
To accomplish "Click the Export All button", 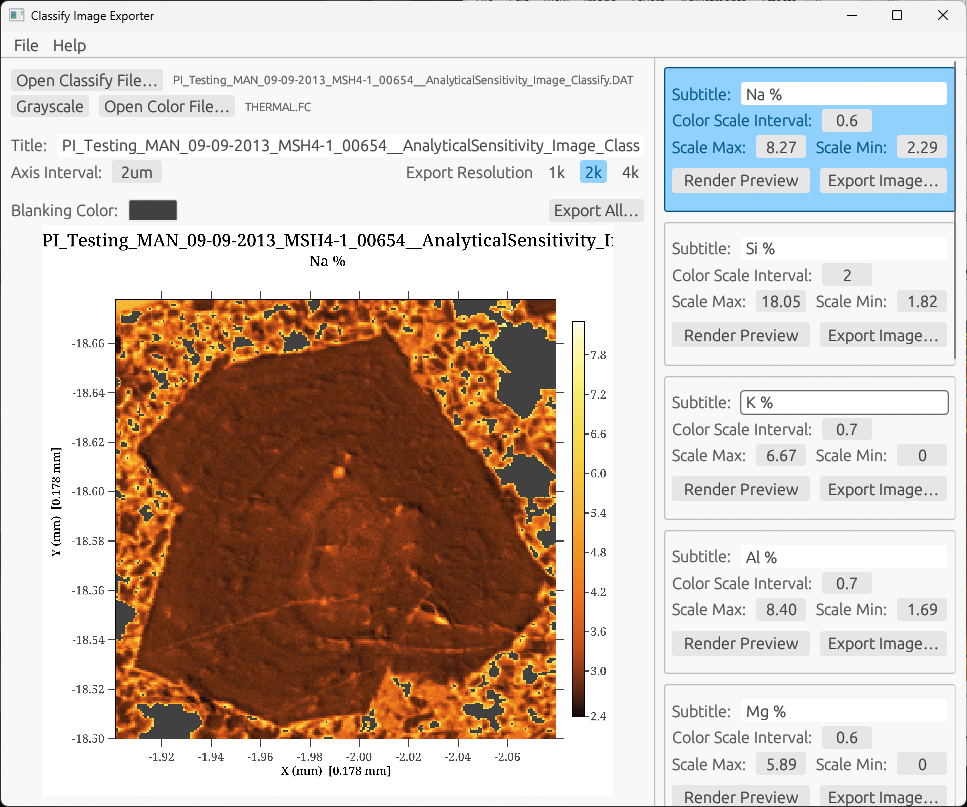I will (595, 210).
